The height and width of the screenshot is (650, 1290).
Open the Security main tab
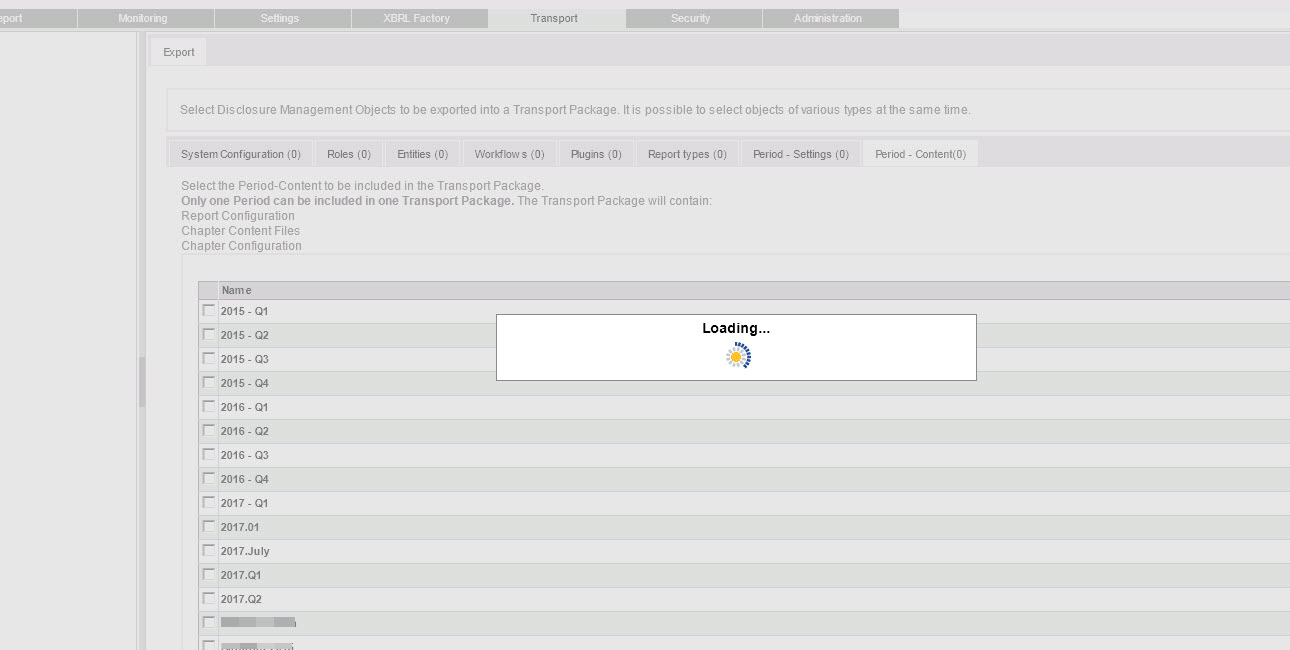(x=693, y=18)
